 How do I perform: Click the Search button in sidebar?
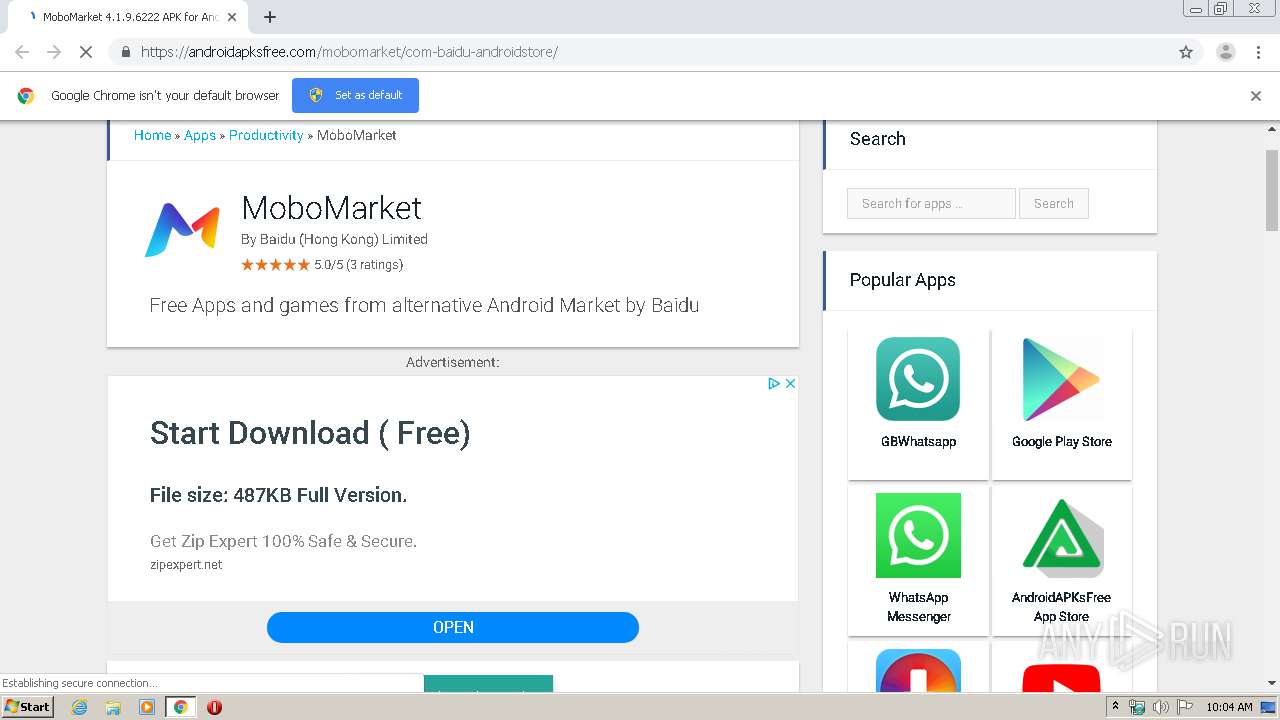tap(1054, 203)
